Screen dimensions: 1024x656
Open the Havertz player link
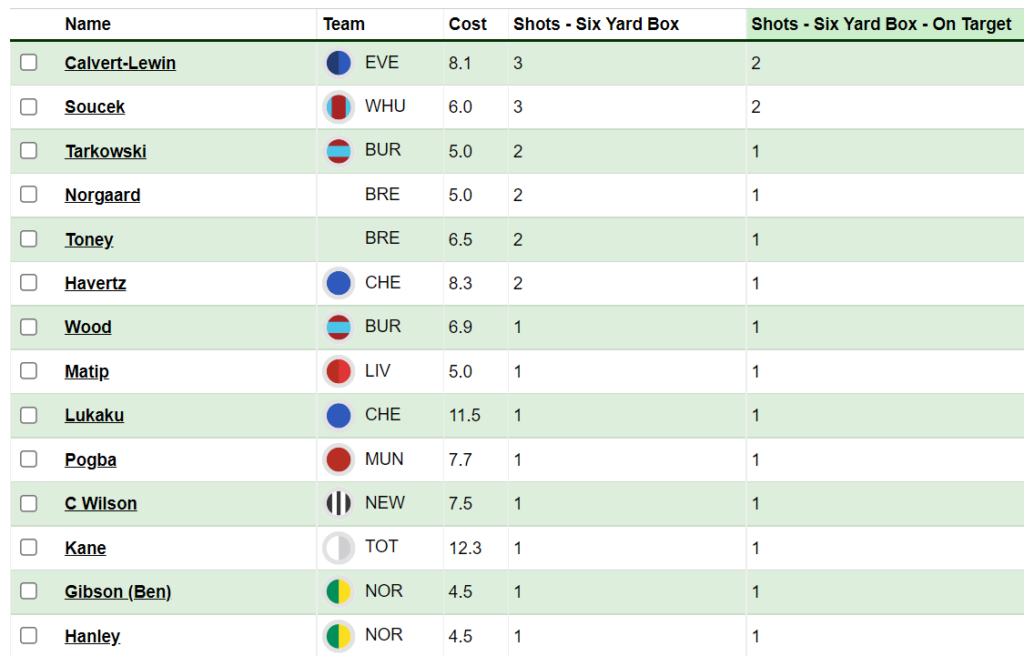pyautogui.click(x=95, y=283)
